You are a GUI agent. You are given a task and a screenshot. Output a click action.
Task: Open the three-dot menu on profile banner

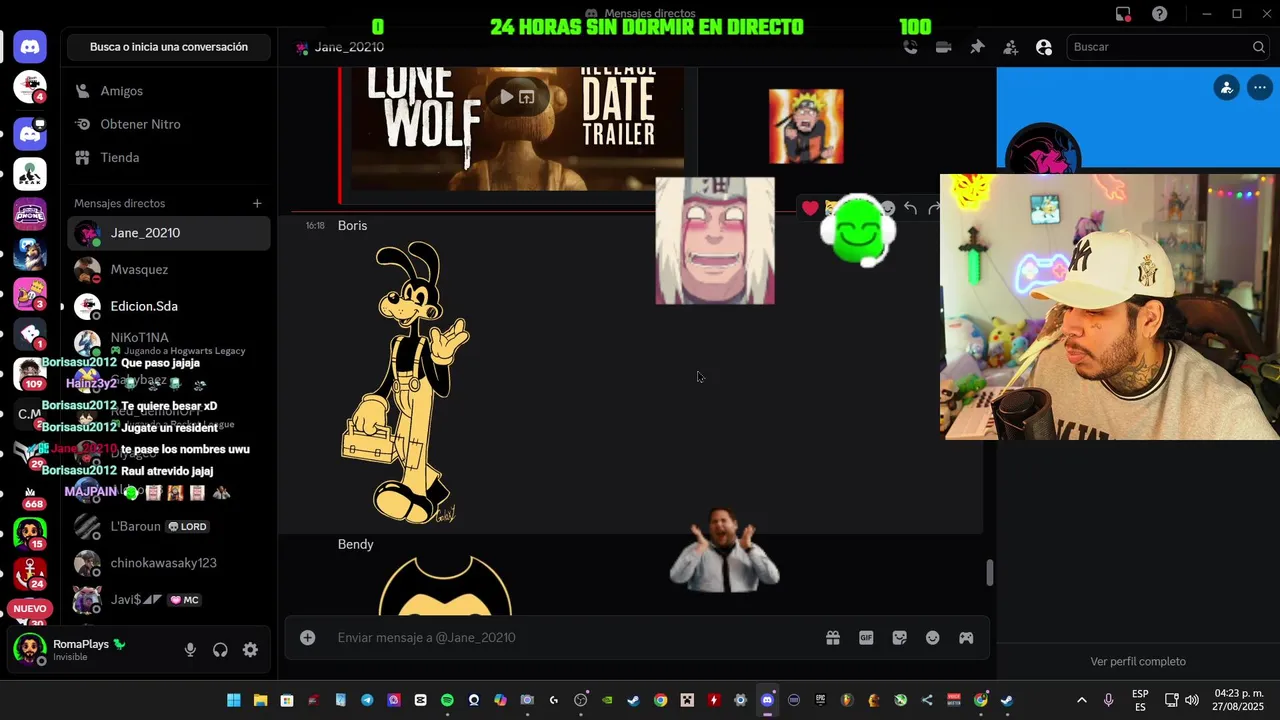1259,88
